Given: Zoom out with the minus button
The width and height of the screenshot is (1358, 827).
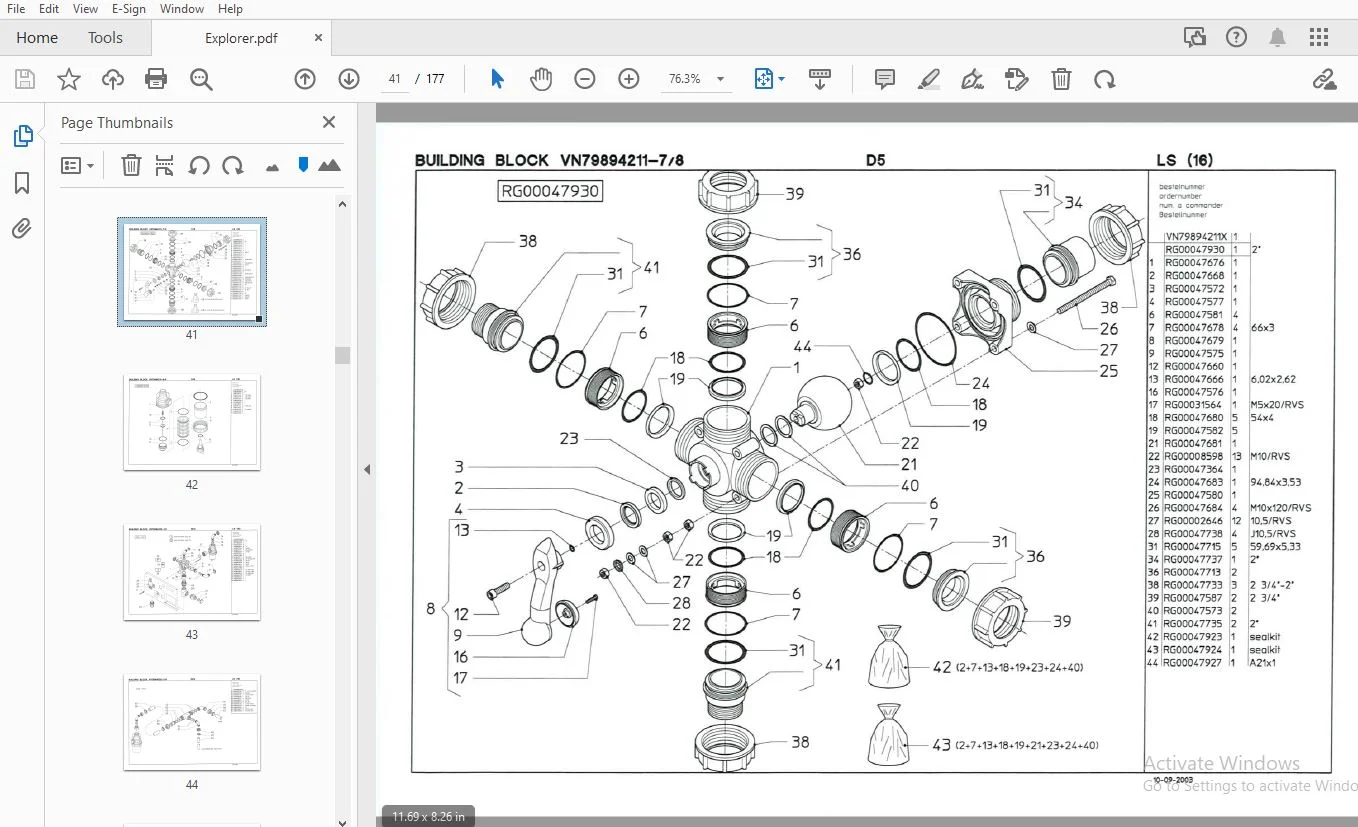Looking at the screenshot, I should click(x=585, y=79).
